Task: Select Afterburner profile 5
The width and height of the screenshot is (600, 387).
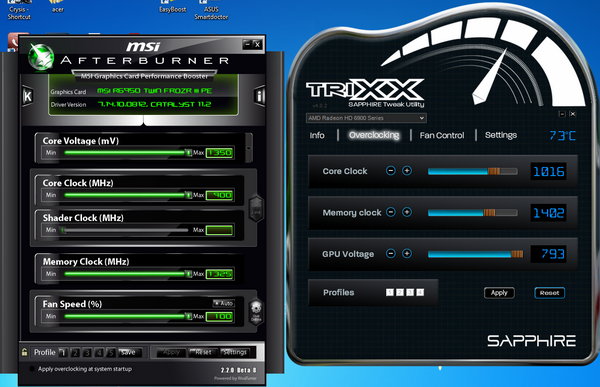Action: click(x=111, y=353)
